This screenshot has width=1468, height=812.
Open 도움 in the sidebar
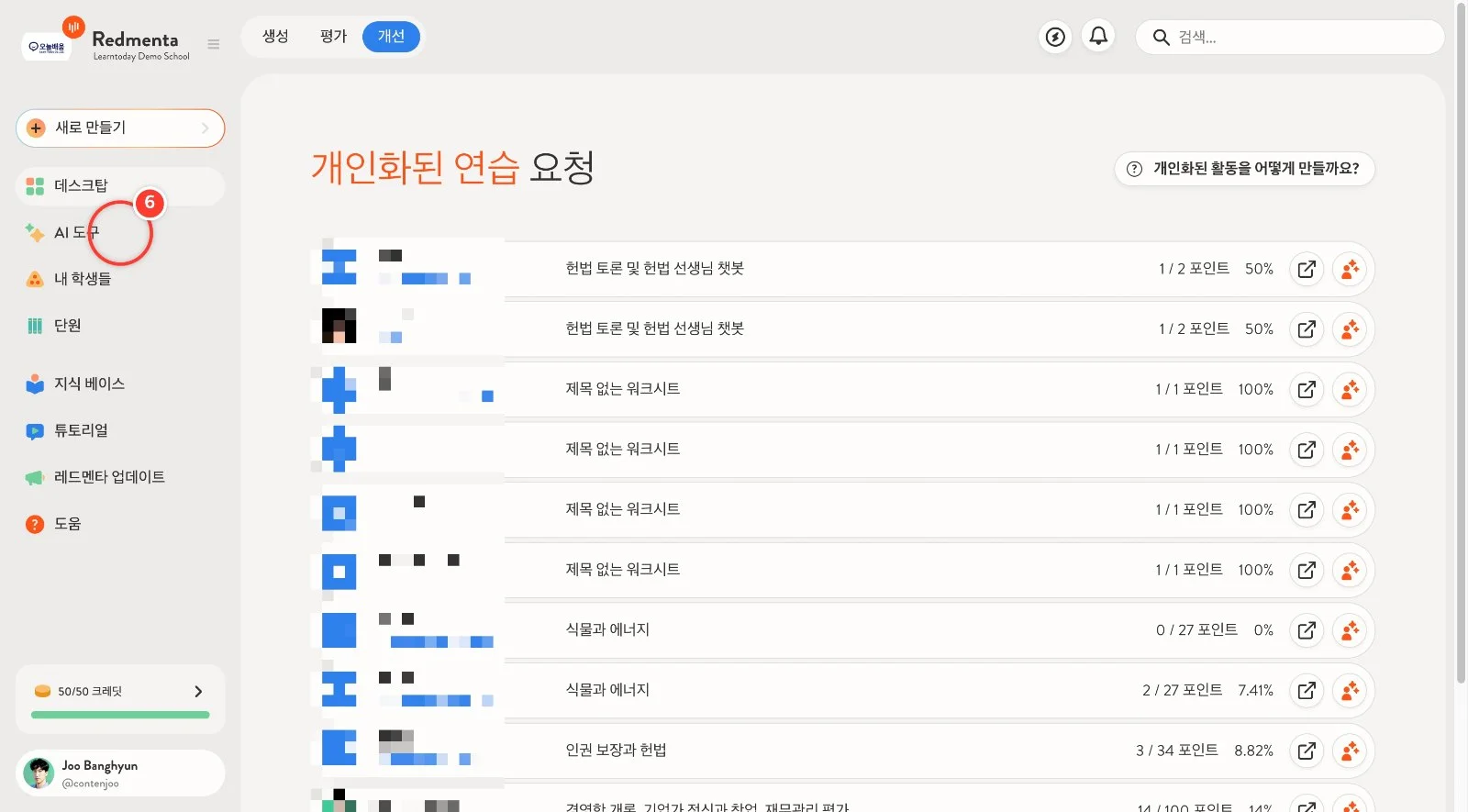click(120, 524)
